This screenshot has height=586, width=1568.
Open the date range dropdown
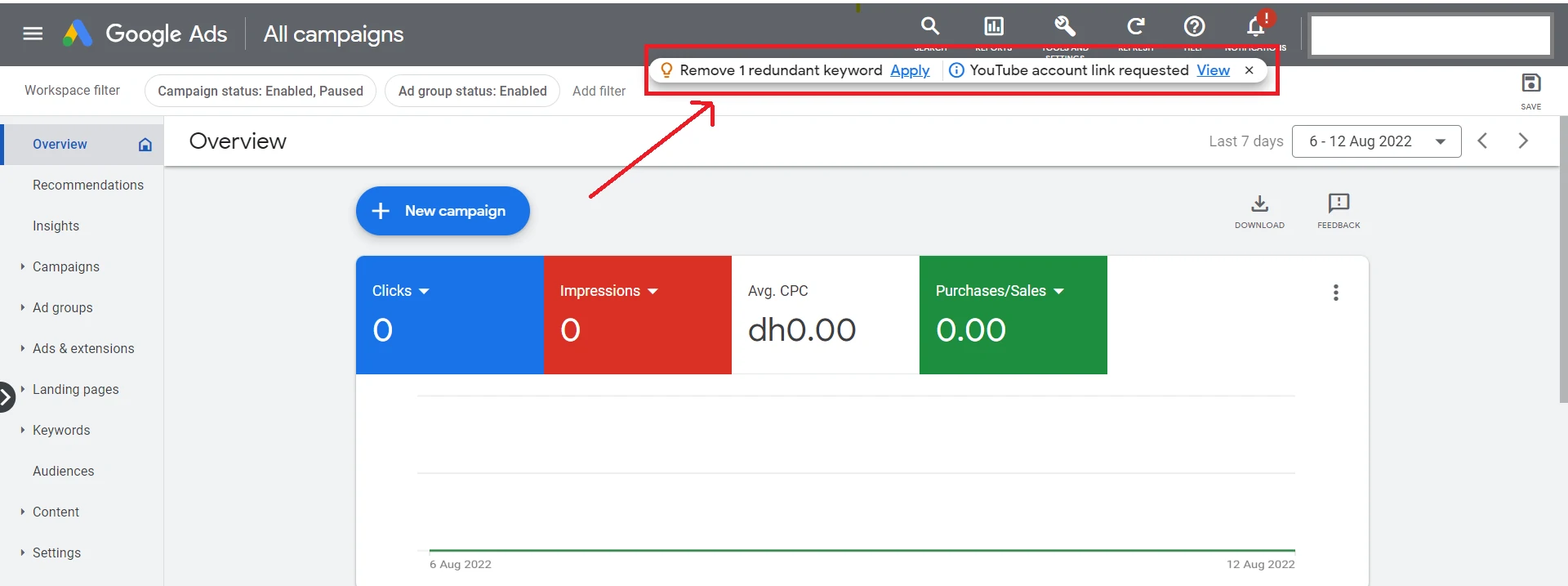coord(1376,141)
